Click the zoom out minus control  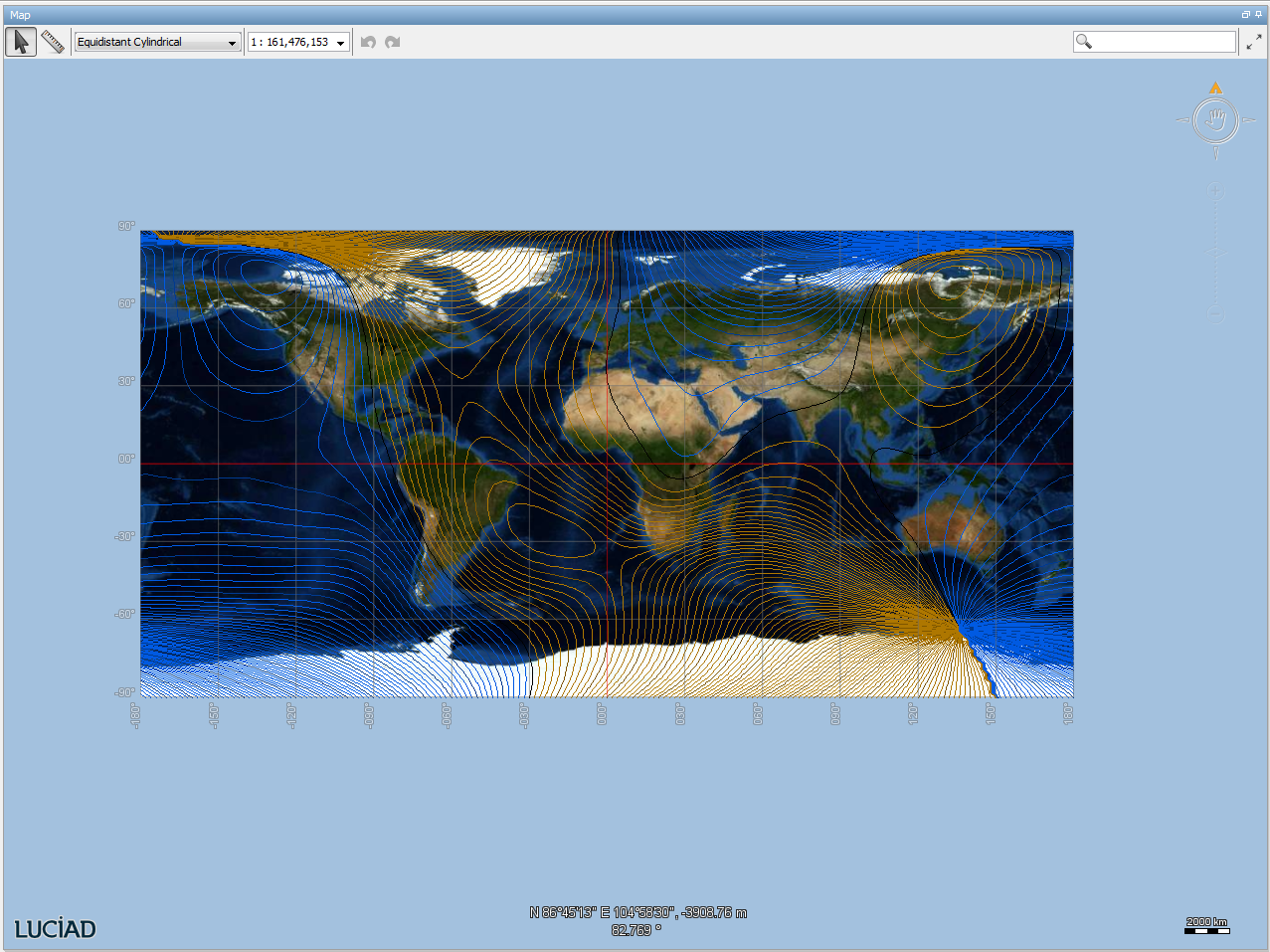tap(1215, 315)
